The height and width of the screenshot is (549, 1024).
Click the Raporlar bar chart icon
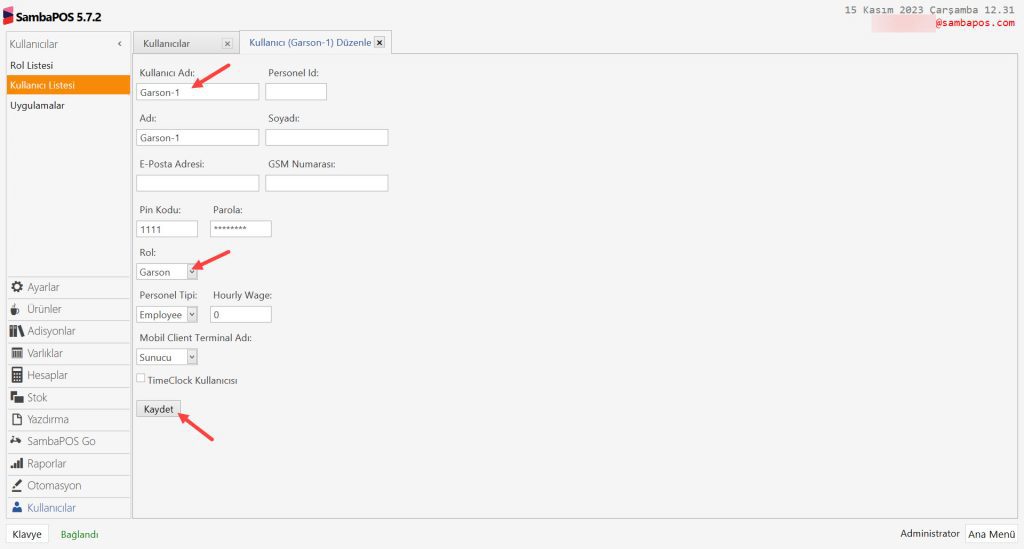pos(17,463)
